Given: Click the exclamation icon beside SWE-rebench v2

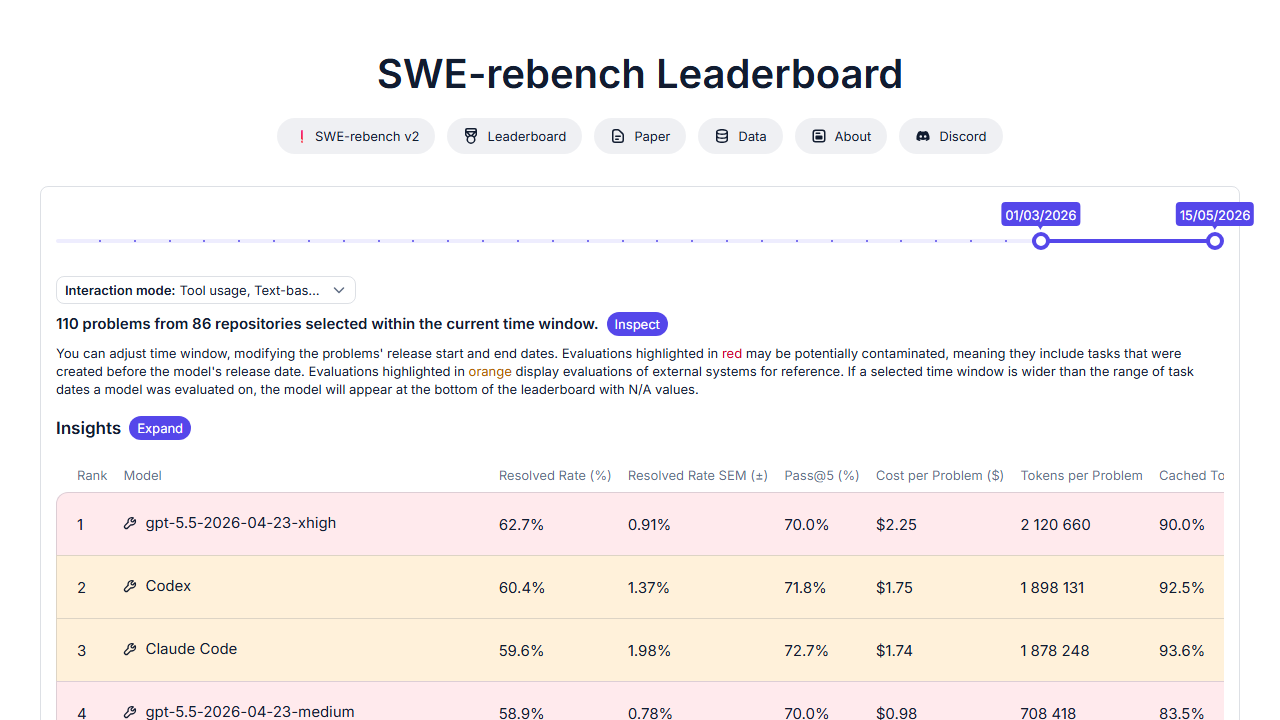Looking at the screenshot, I should pyautogui.click(x=301, y=136).
